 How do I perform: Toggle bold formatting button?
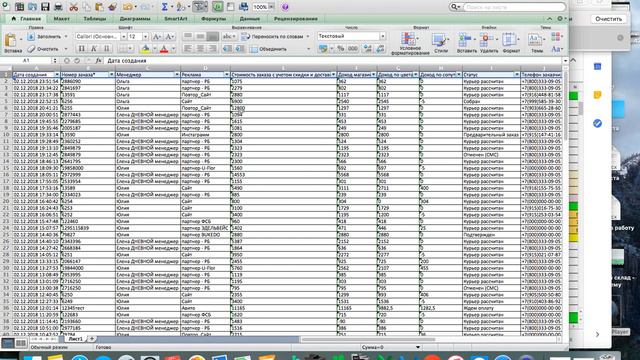(x=81, y=49)
